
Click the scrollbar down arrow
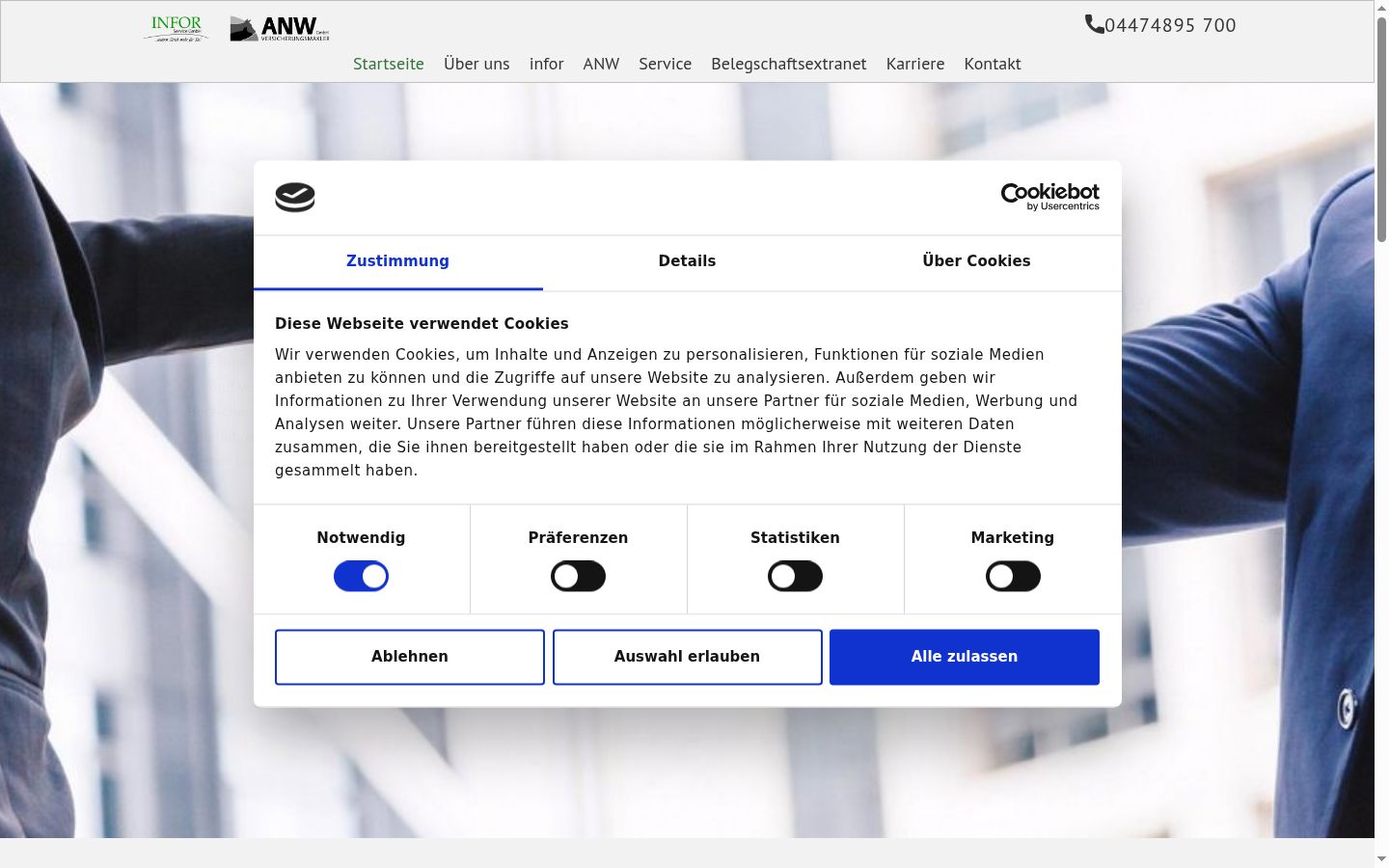1381,859
